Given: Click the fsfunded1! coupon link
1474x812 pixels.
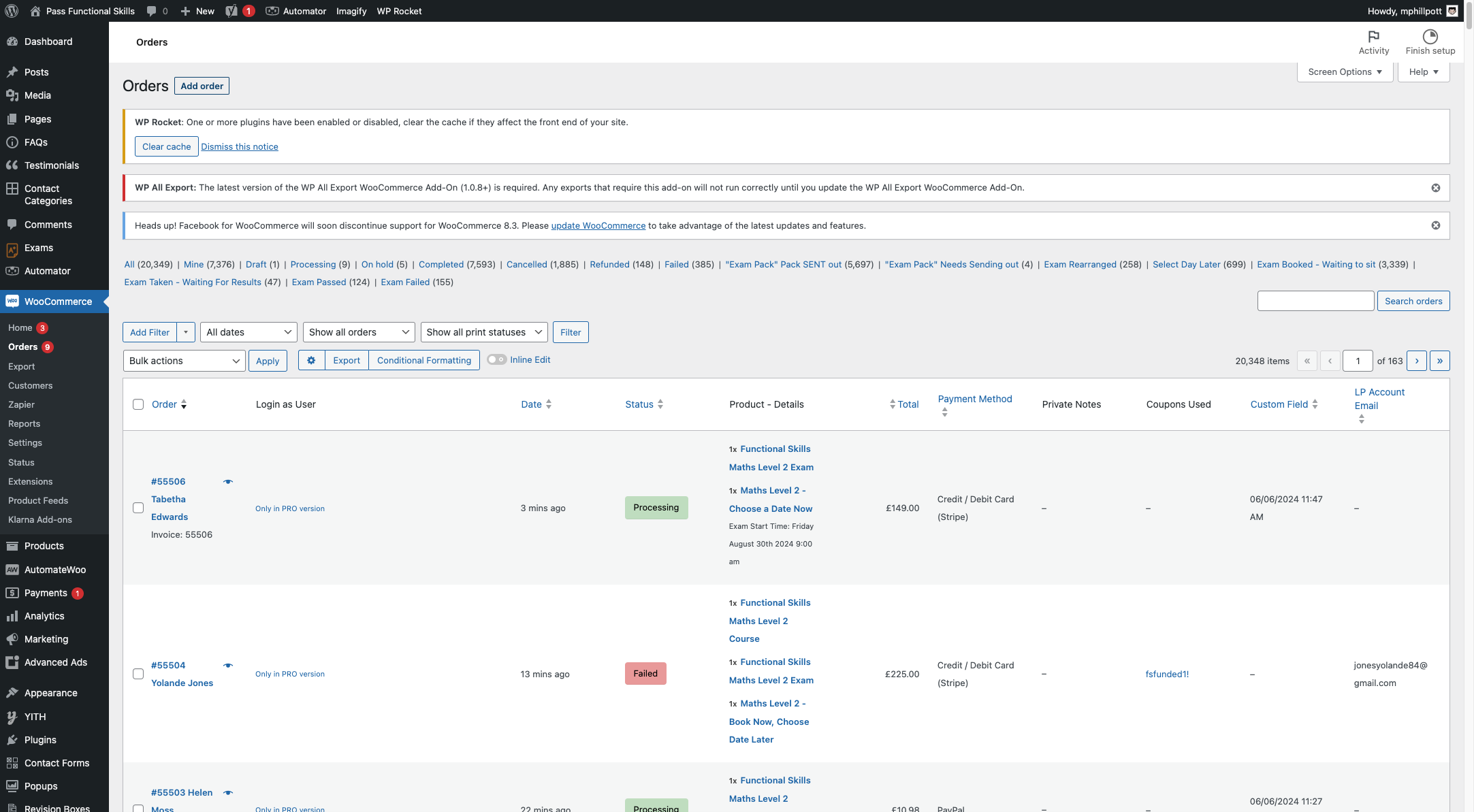Looking at the screenshot, I should point(1167,674).
